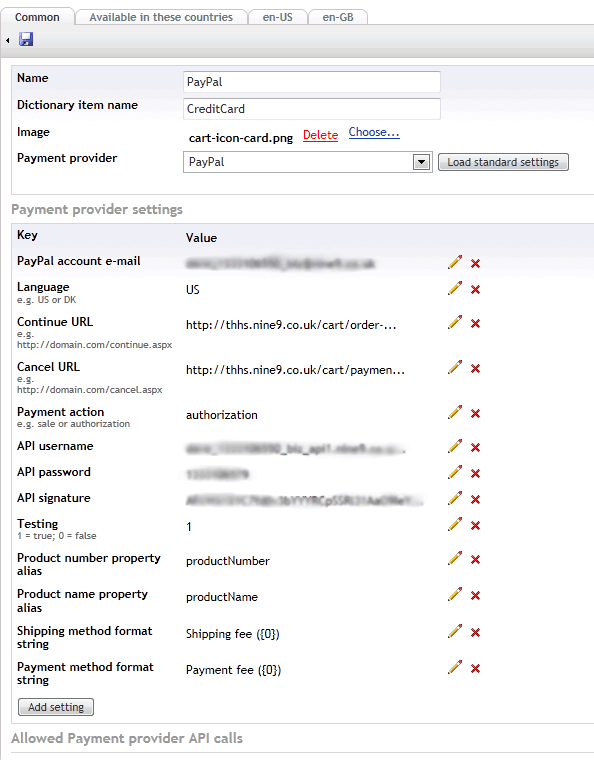Delete the API signature setting

click(x=475, y=500)
